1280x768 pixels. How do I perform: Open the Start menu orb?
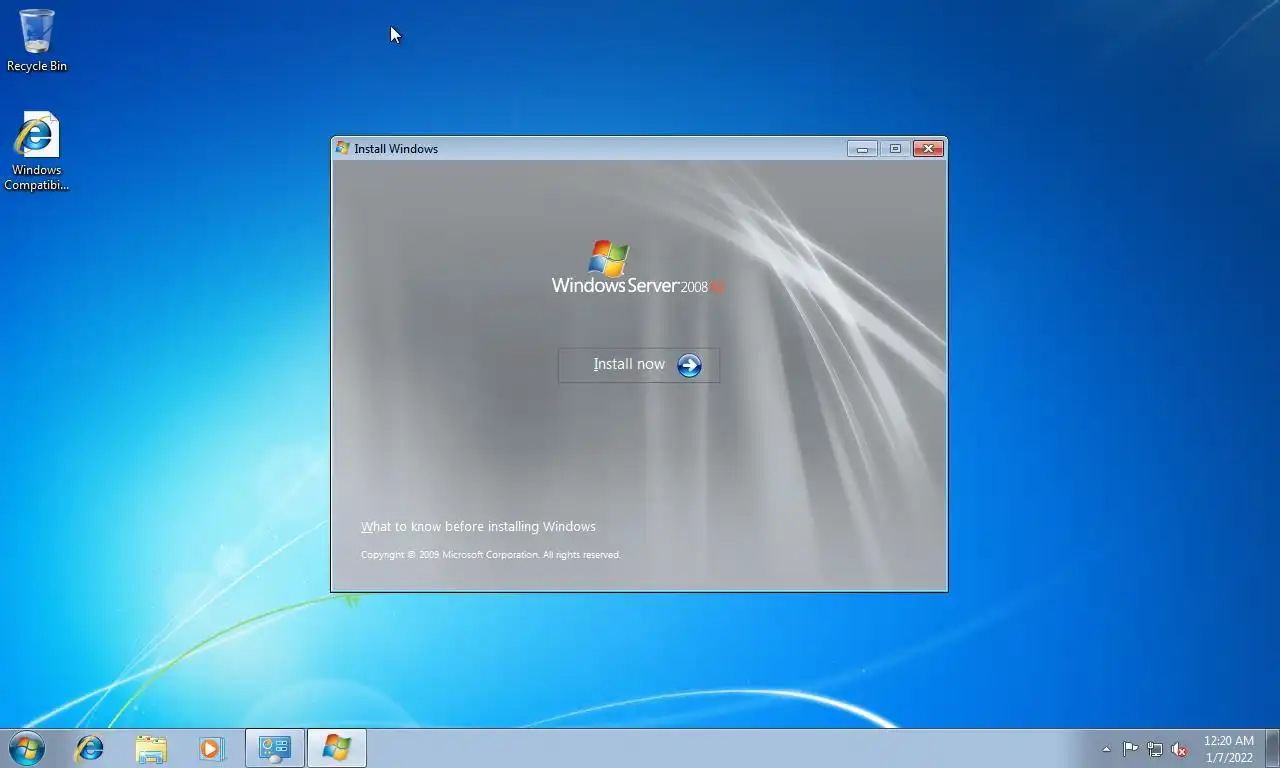point(26,748)
